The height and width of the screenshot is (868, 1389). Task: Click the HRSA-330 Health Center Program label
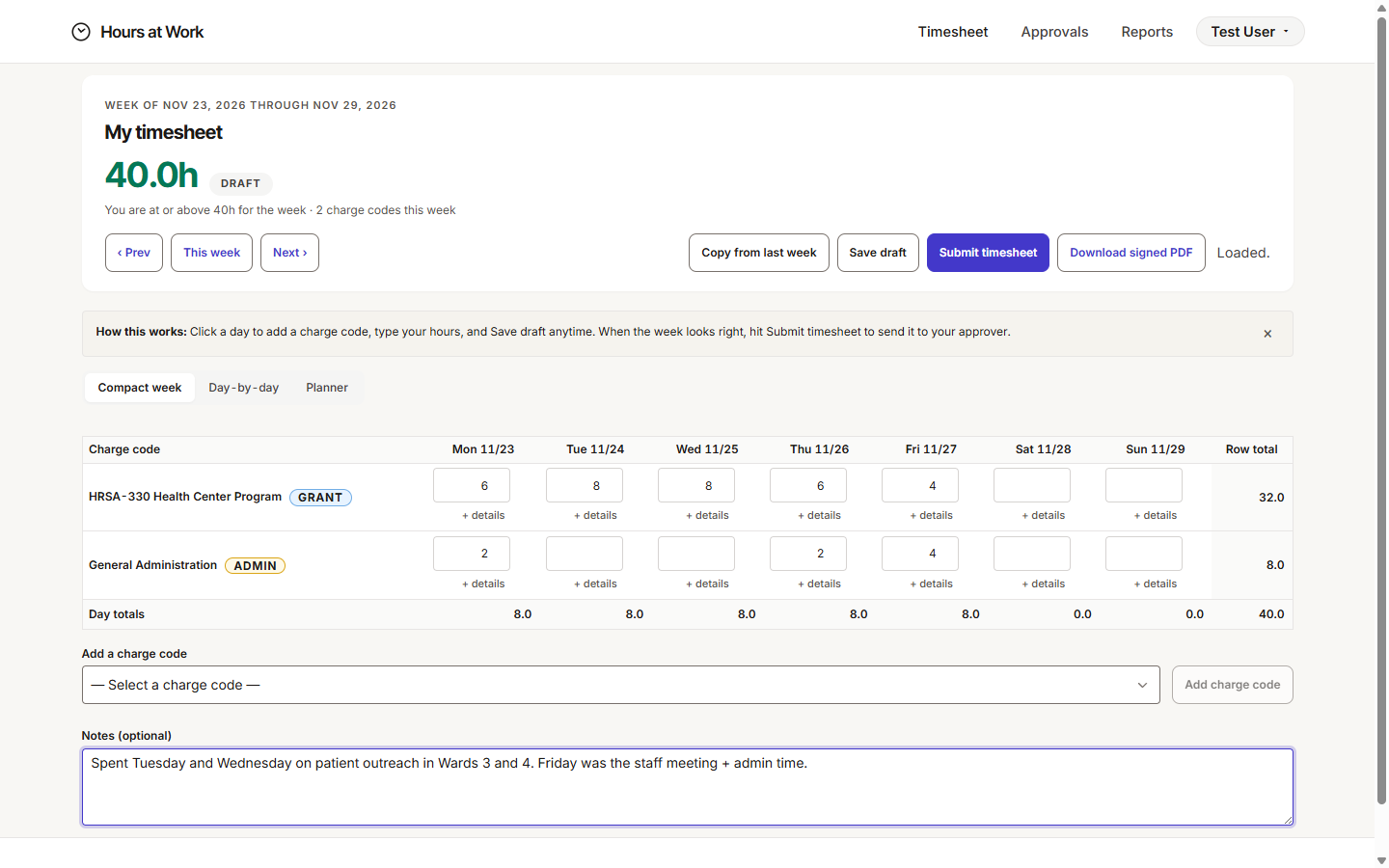click(185, 497)
